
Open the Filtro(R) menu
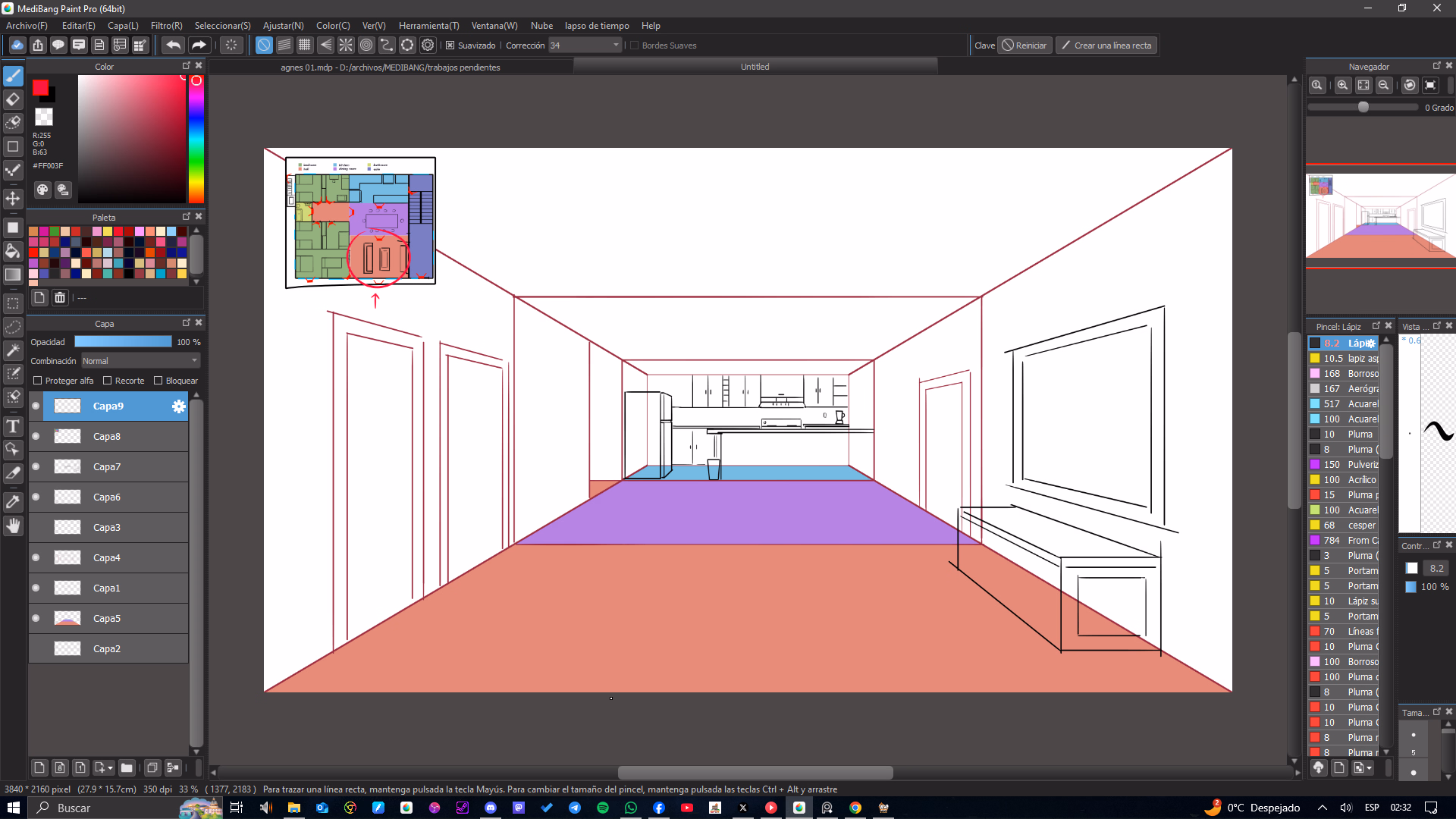click(x=166, y=26)
